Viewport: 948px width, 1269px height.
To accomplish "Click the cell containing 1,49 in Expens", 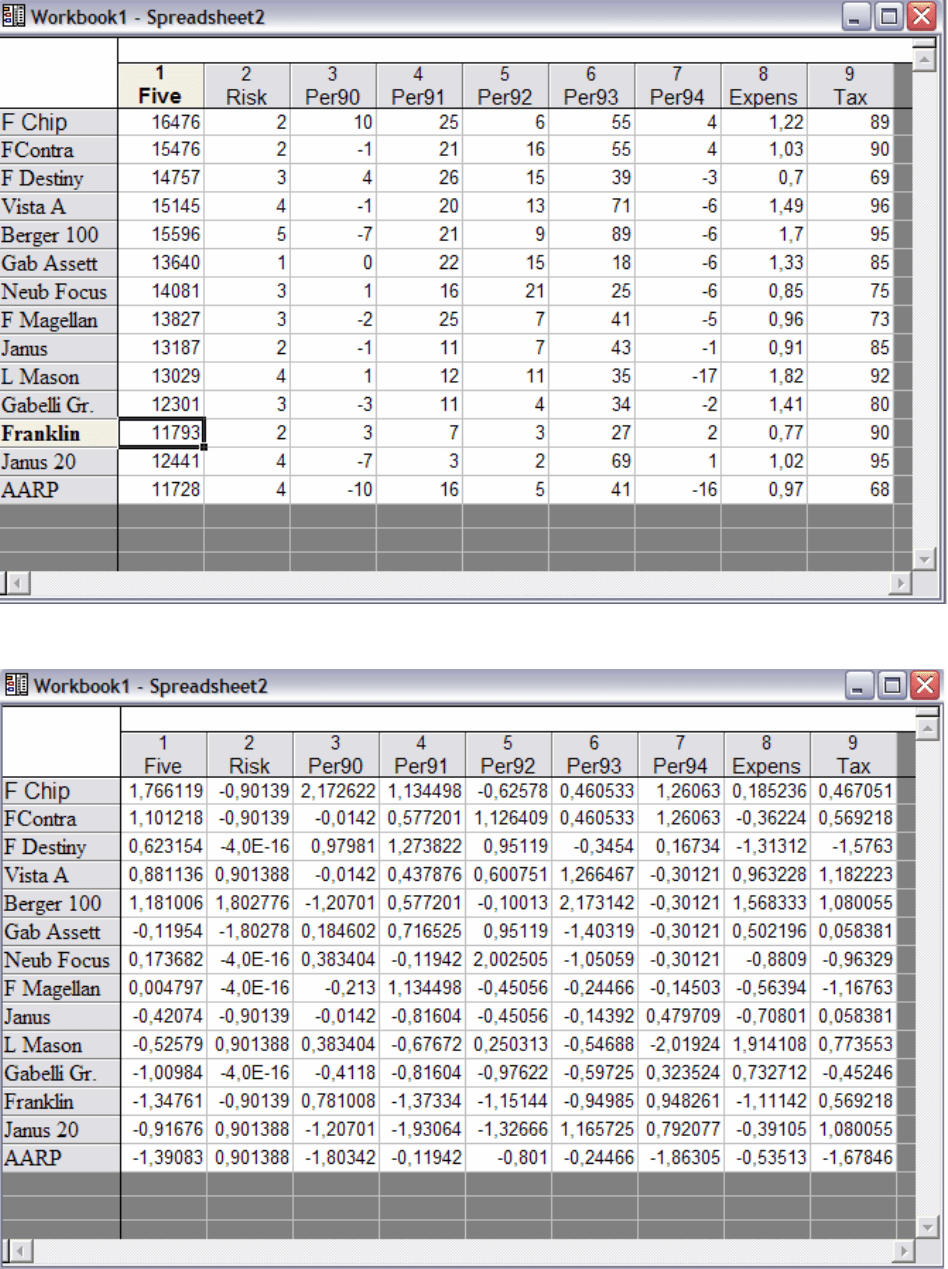I will coord(763,207).
